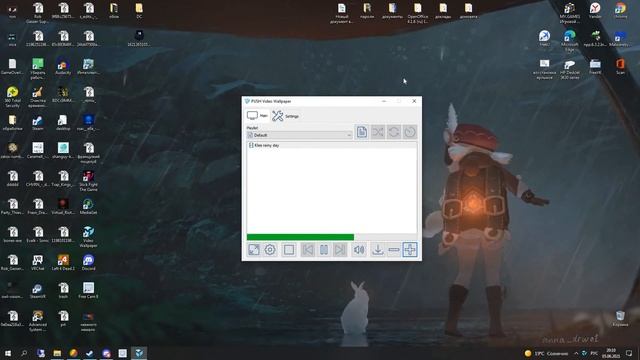Open the Main tab in Video Wallpaper

pos(257,116)
